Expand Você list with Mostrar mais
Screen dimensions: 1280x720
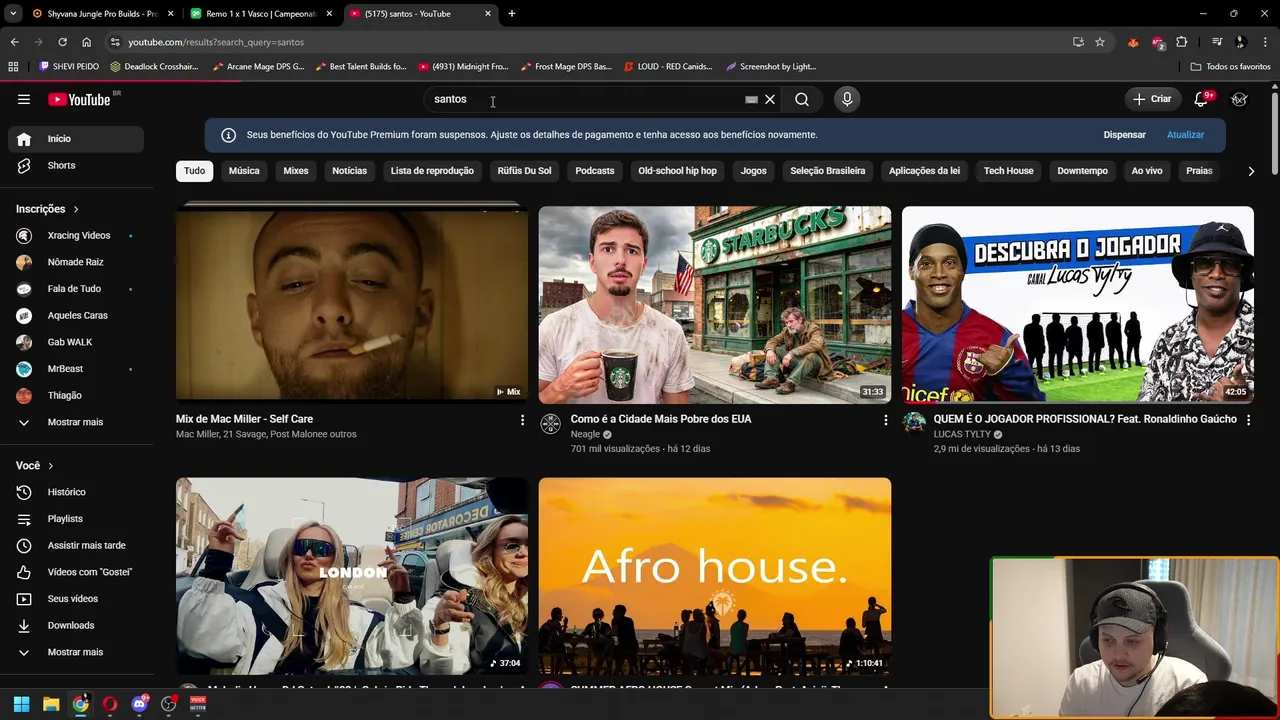coord(76,652)
